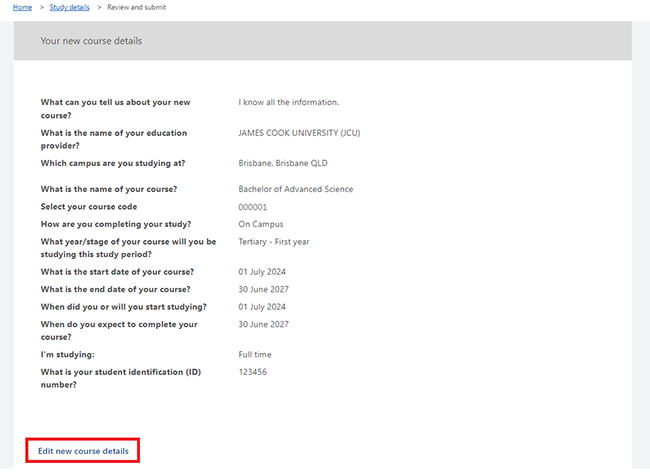Screen dimensions: 650x472
Task: Select 'Bachelor of Advanced Science' course name
Action: 296,189
